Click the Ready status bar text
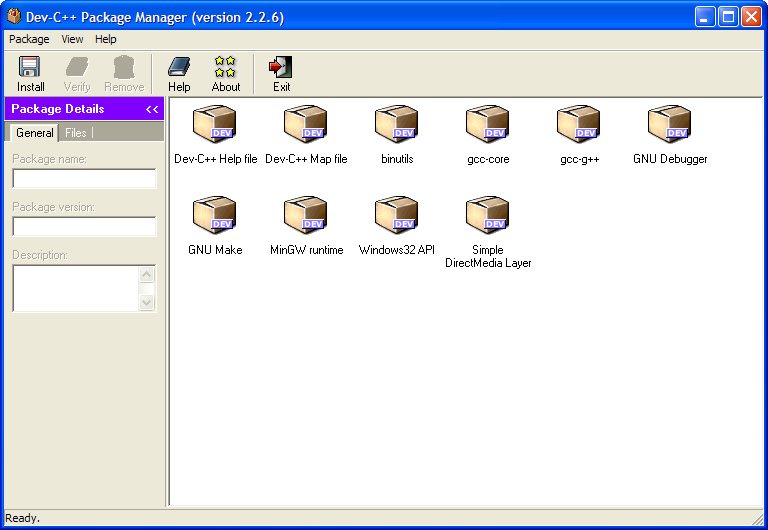The width and height of the screenshot is (768, 530). 23,518
